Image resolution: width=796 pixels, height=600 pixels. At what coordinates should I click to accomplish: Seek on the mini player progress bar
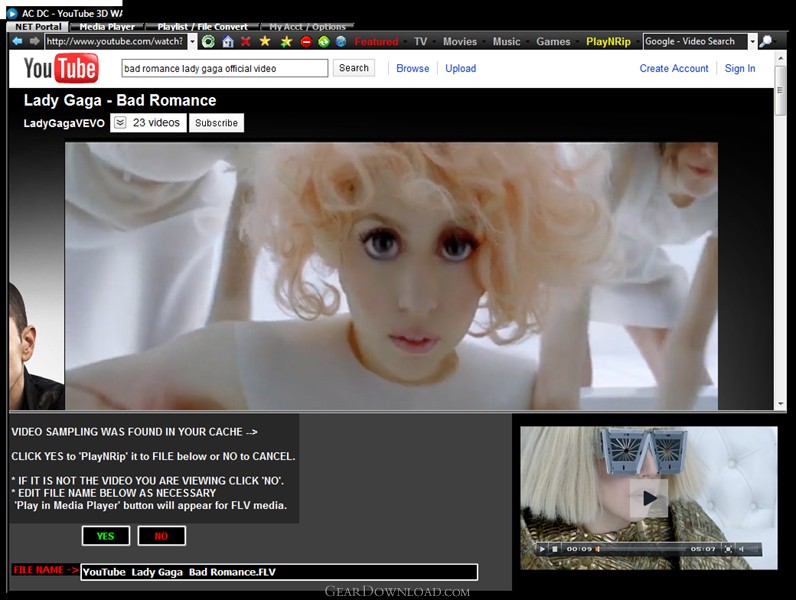click(642, 549)
